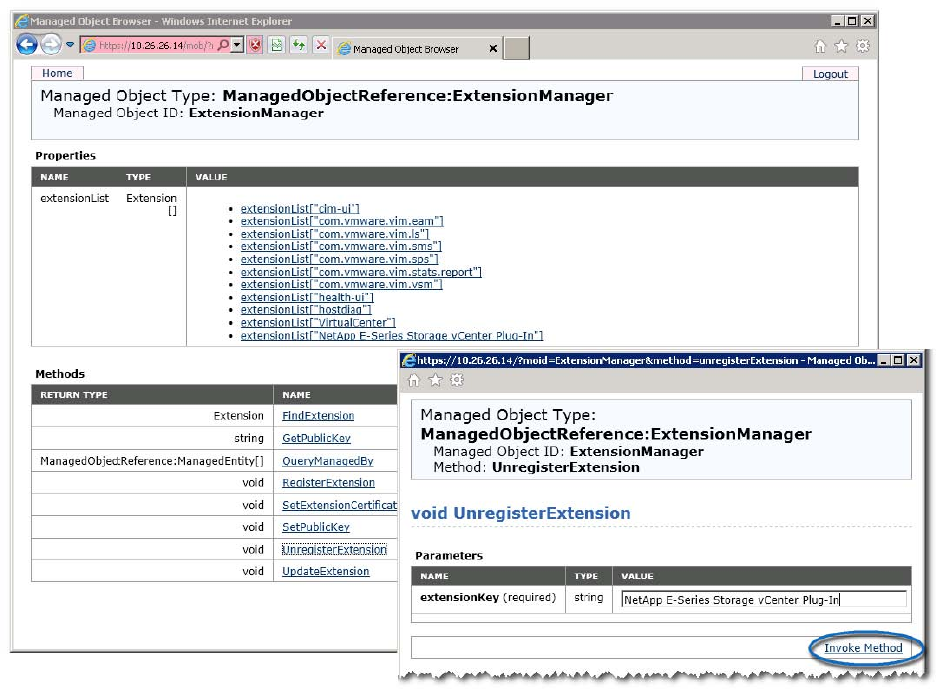Click the browser Forward arrow button
The height and width of the screenshot is (693, 936).
(50, 44)
